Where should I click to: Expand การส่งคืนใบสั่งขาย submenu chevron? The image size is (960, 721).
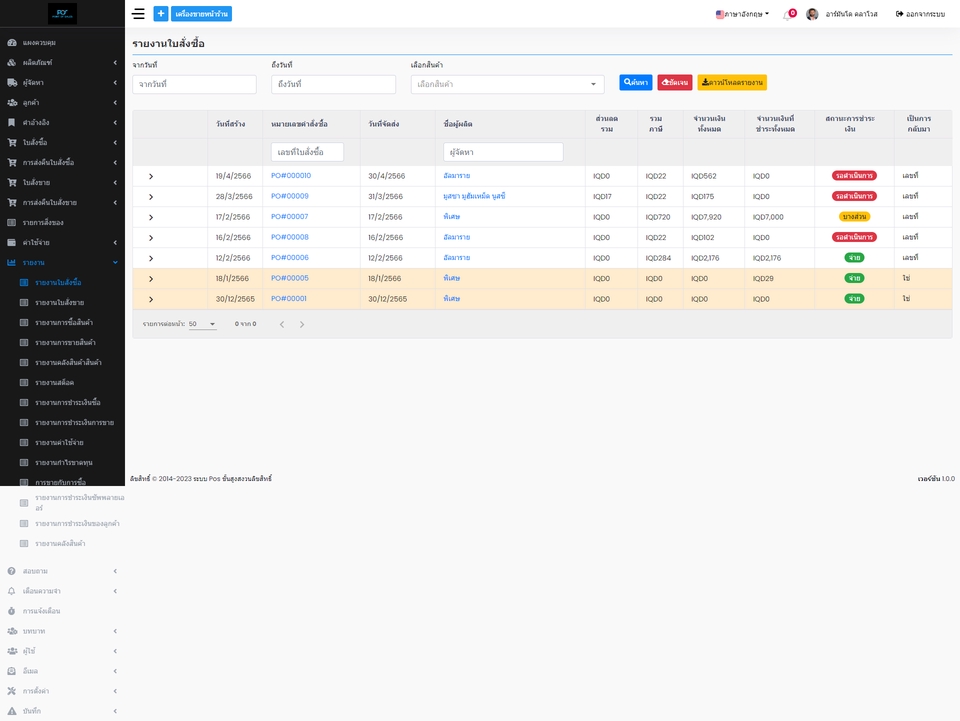[115, 203]
